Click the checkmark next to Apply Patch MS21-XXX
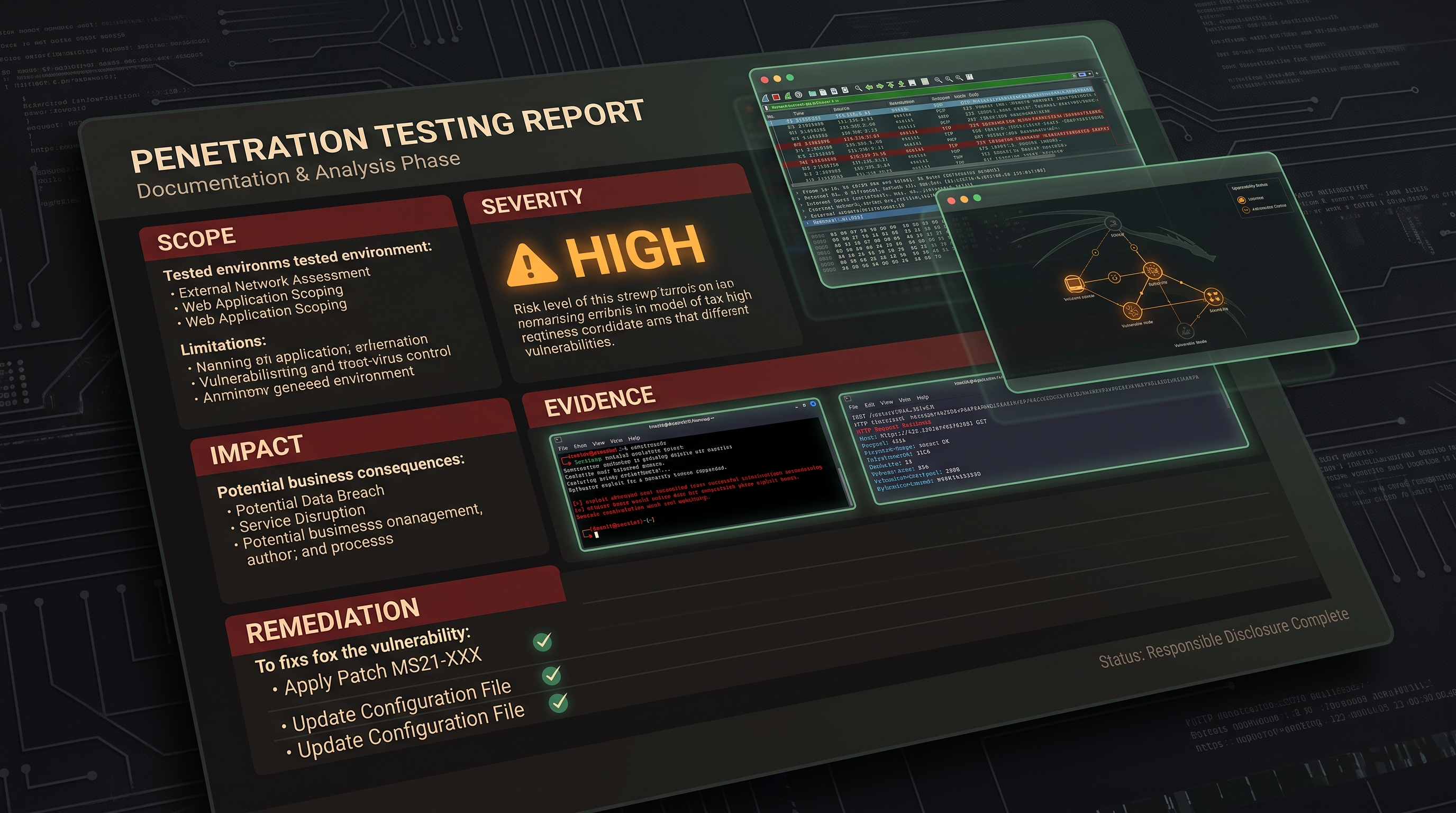The width and height of the screenshot is (1456, 813). point(543,641)
